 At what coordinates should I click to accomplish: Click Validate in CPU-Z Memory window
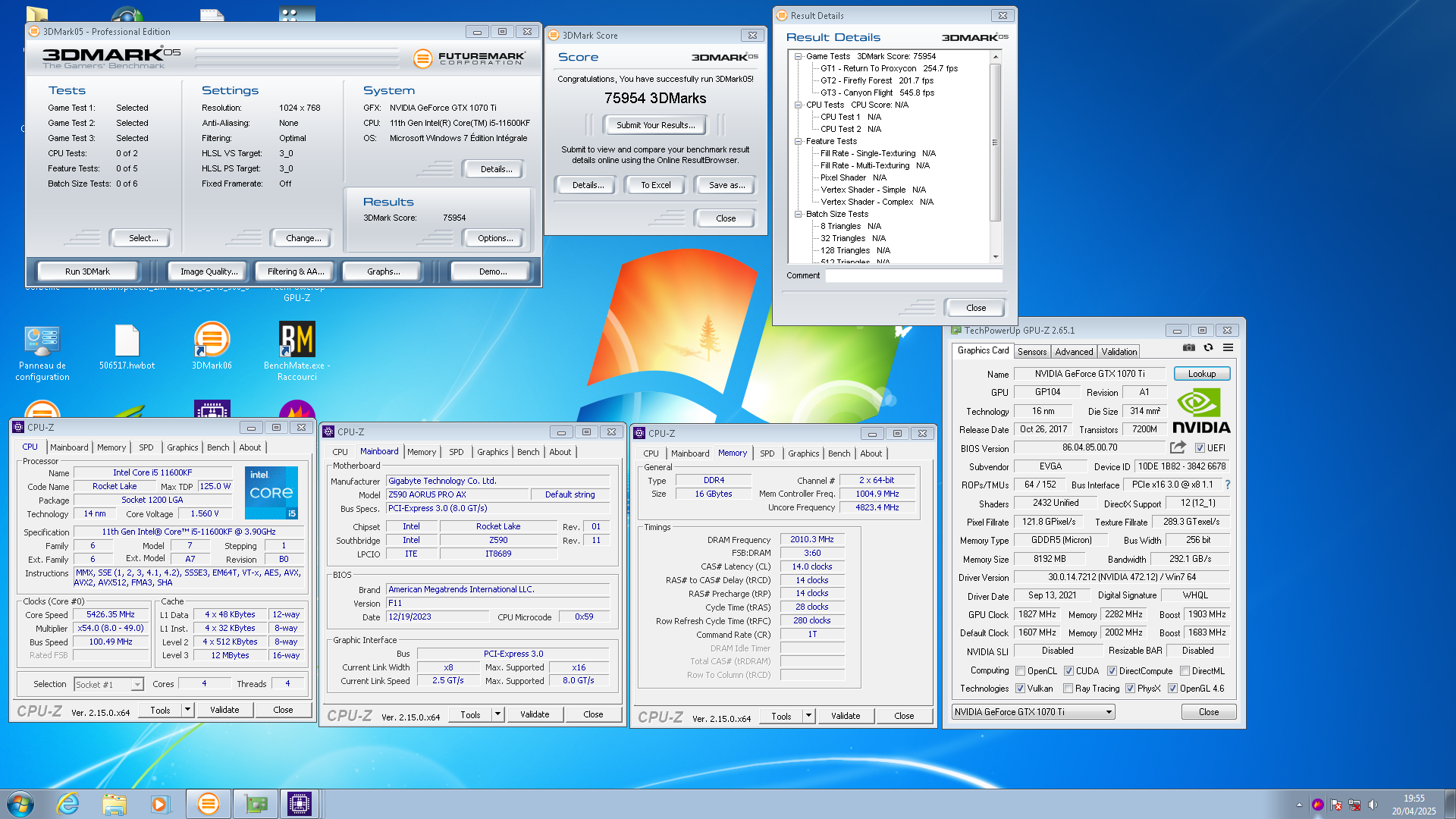click(846, 716)
